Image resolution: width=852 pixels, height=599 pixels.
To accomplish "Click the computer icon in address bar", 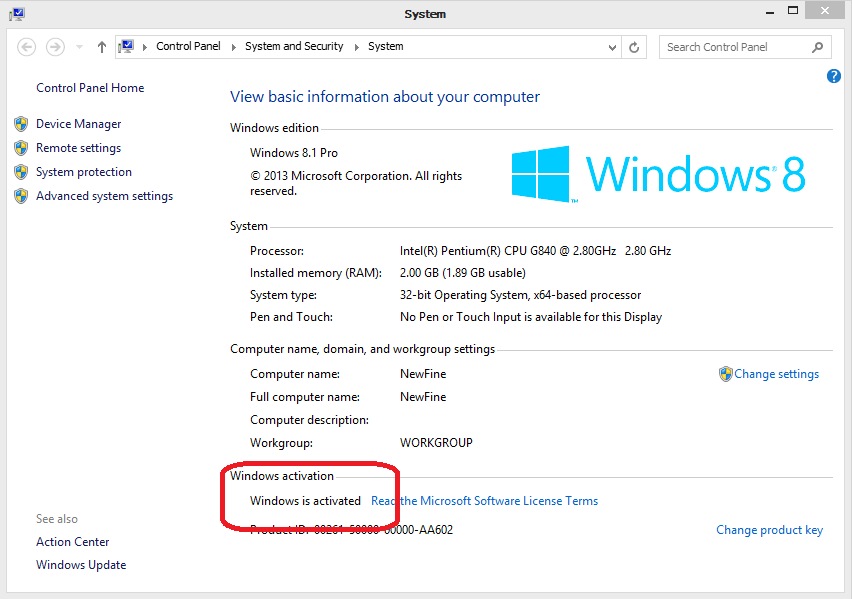I will (x=126, y=47).
